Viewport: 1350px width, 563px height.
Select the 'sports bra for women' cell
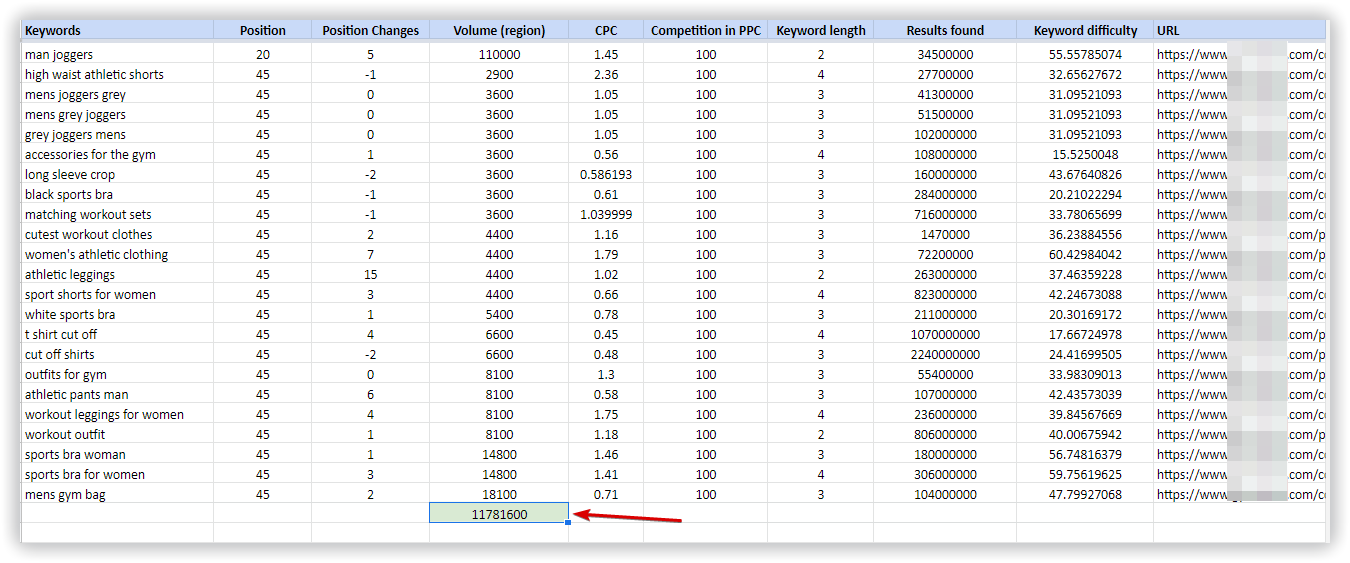click(x=117, y=474)
